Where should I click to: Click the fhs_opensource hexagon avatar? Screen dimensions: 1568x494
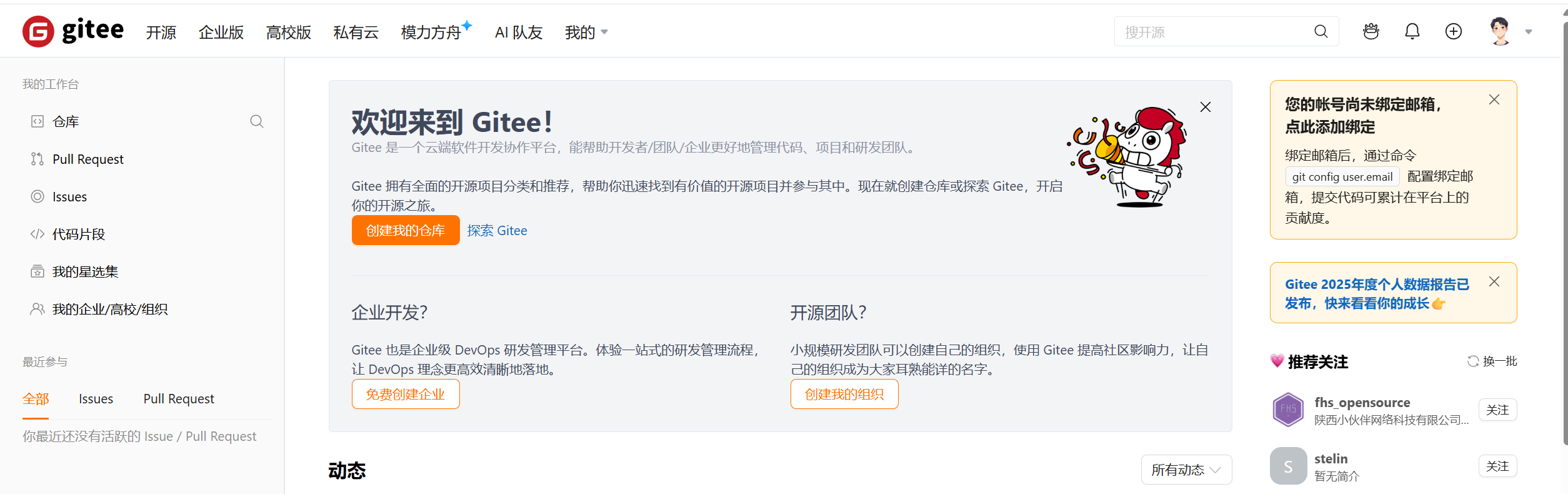tap(1288, 410)
